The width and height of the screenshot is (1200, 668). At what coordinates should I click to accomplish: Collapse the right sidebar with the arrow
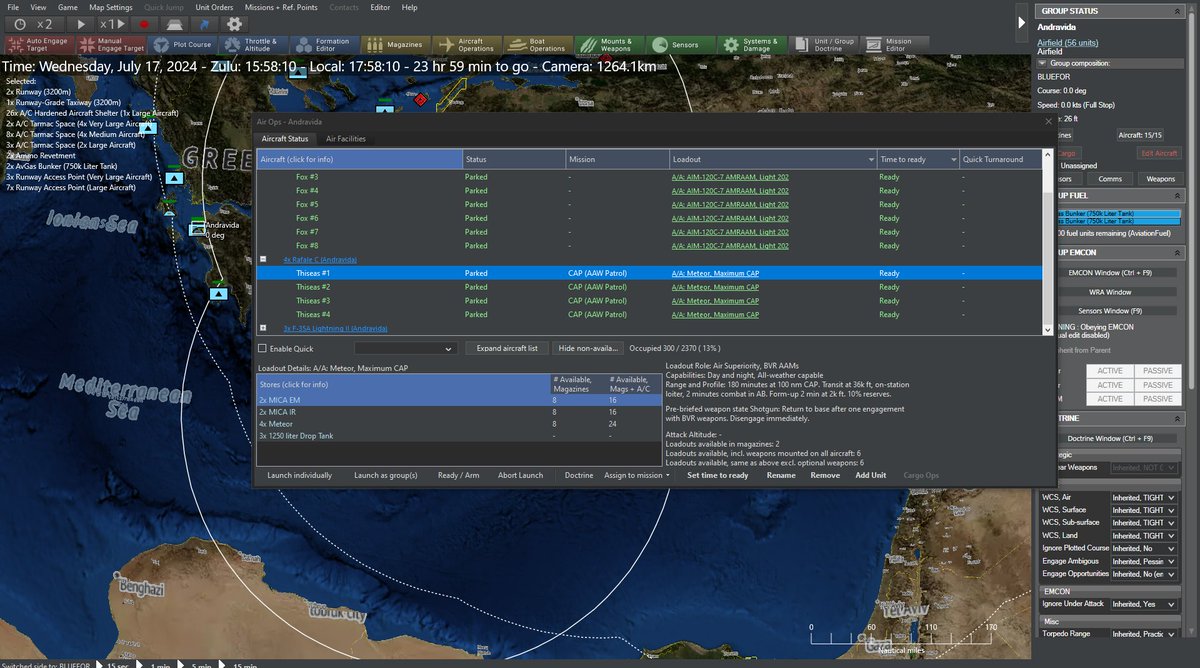tap(1021, 22)
